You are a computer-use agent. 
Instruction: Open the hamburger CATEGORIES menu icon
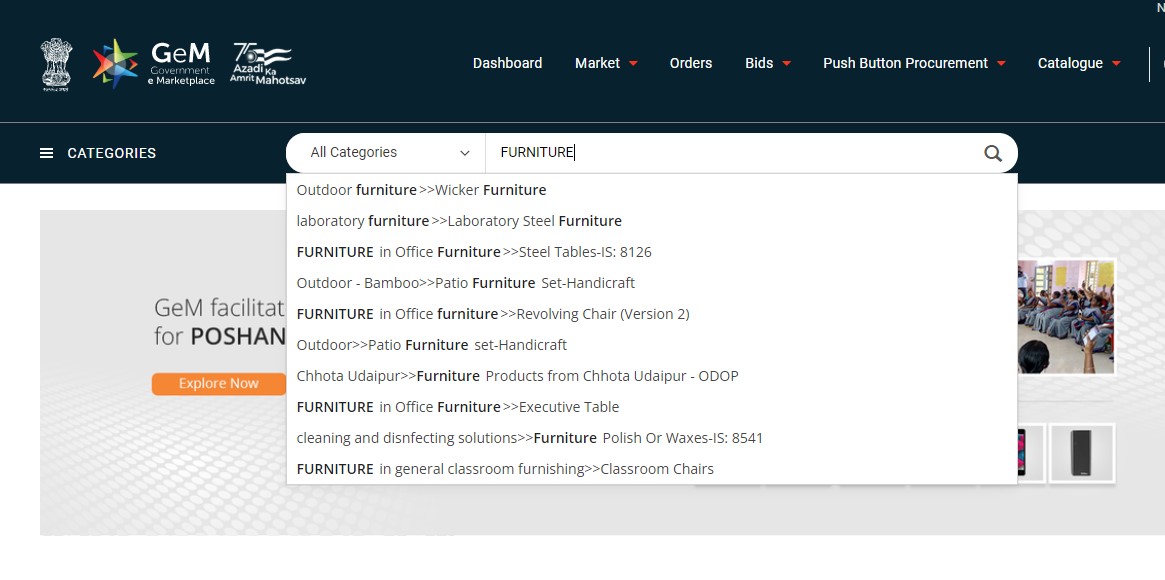[x=46, y=152]
